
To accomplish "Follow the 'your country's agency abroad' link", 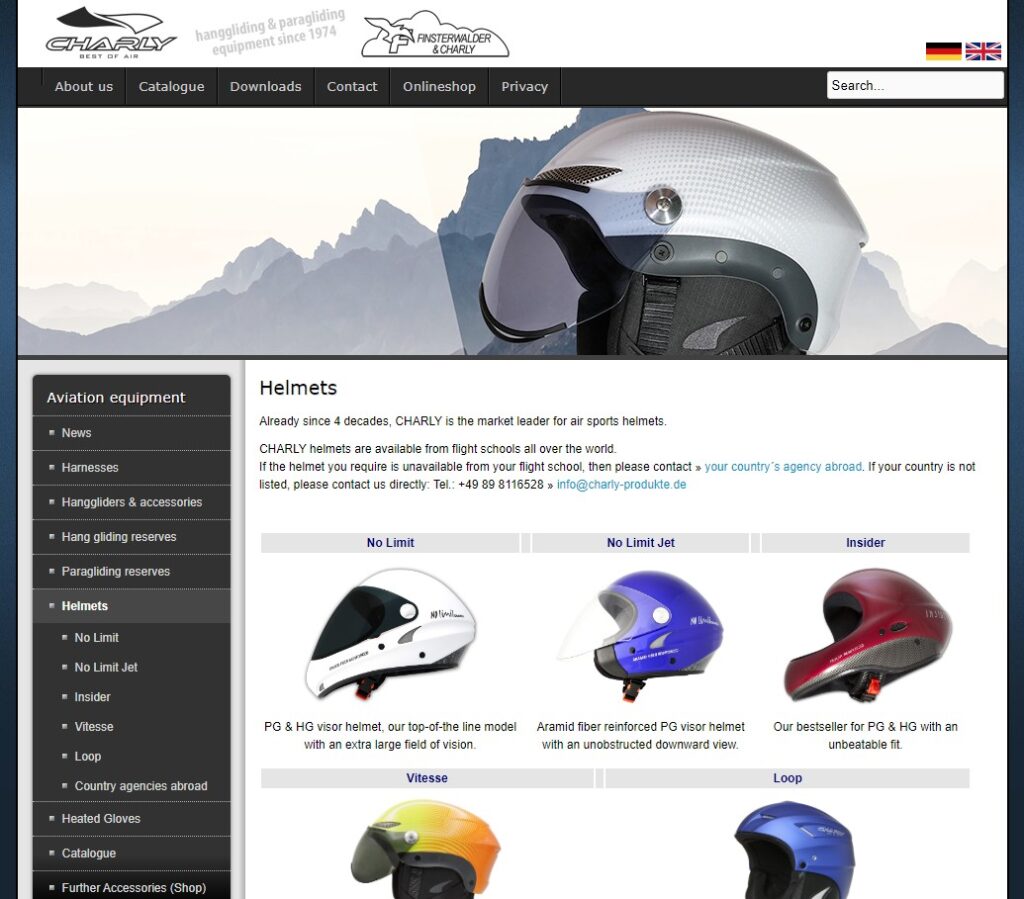I will [x=783, y=467].
